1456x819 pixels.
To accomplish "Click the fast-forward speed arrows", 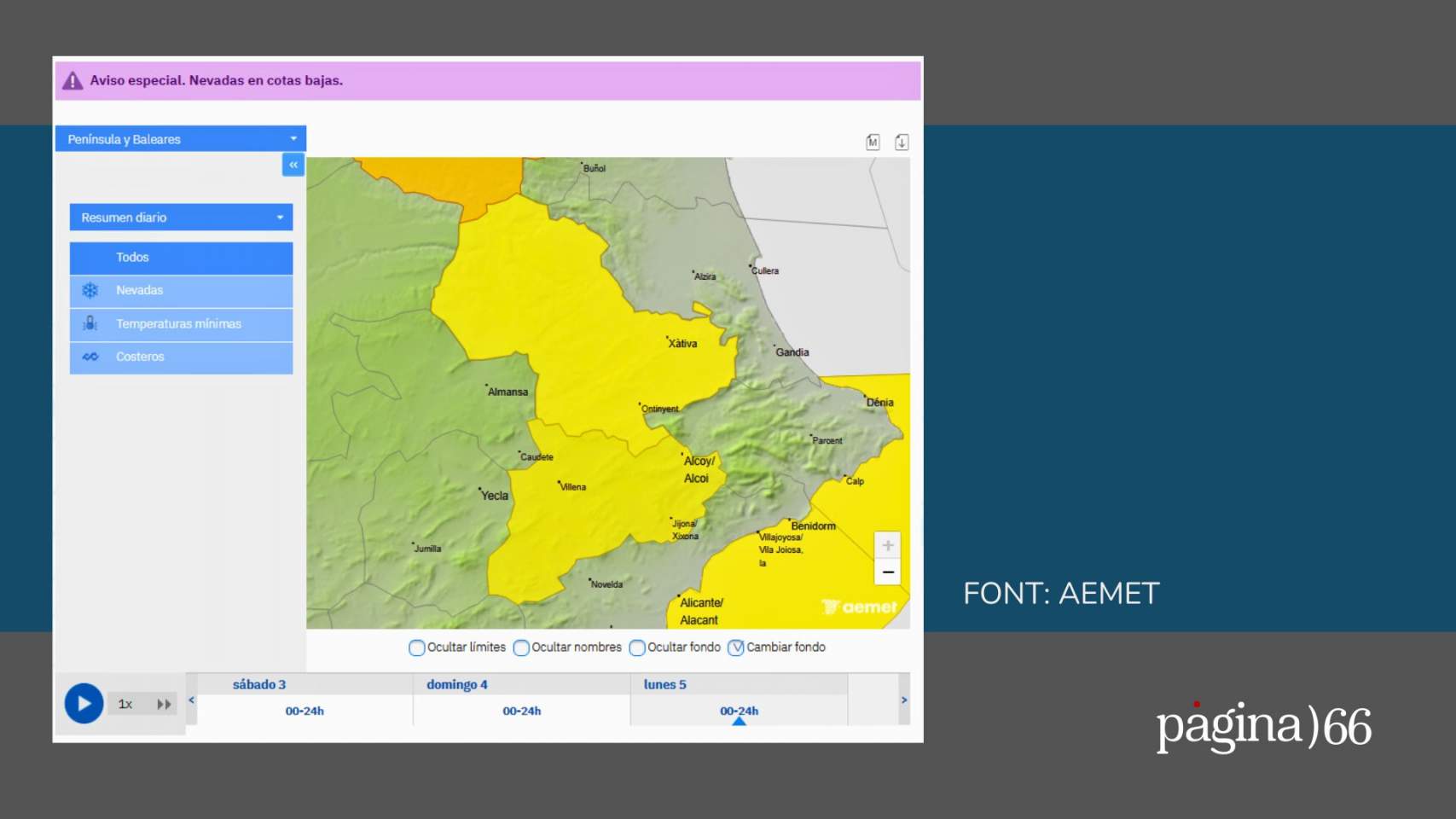I will point(164,705).
